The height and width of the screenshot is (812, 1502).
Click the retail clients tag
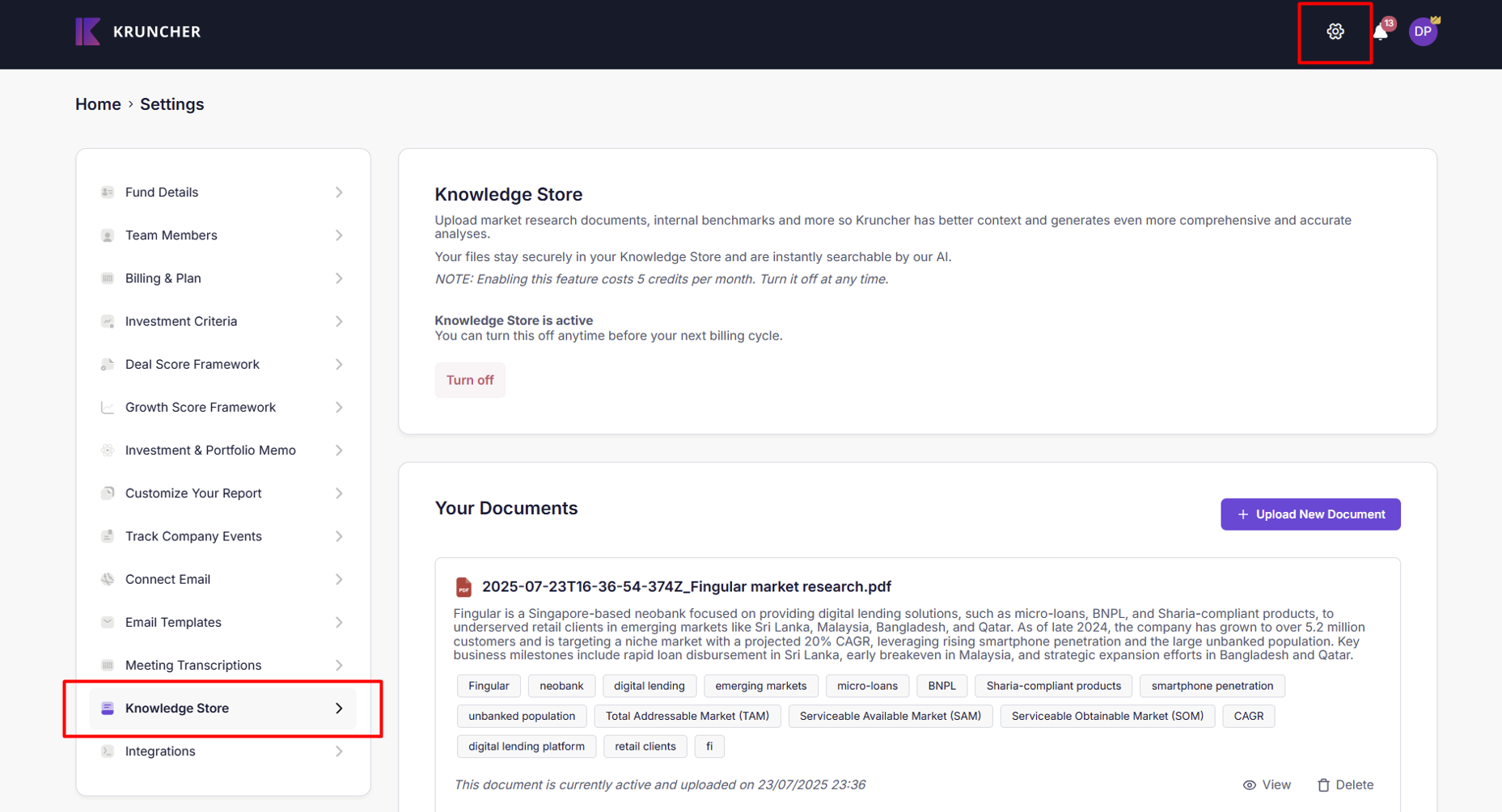645,746
